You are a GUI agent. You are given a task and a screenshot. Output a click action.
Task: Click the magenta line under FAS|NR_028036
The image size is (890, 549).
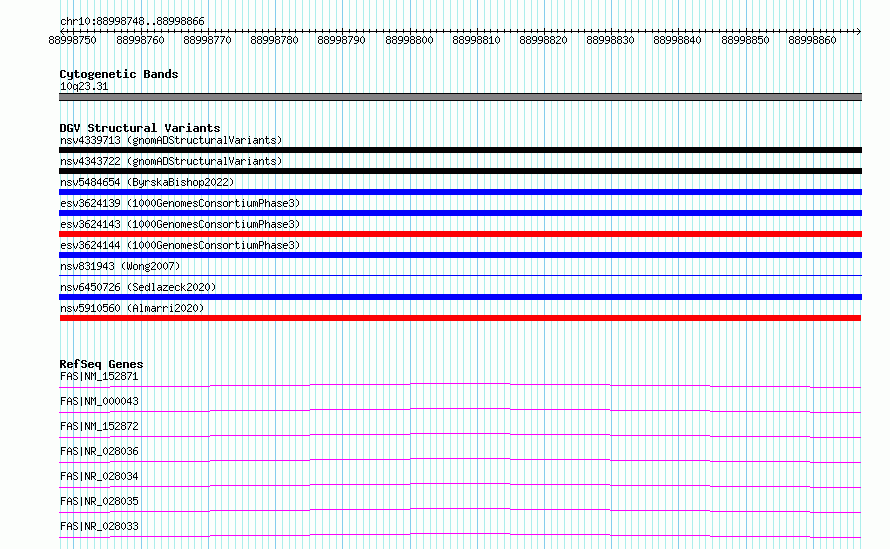pos(460,460)
